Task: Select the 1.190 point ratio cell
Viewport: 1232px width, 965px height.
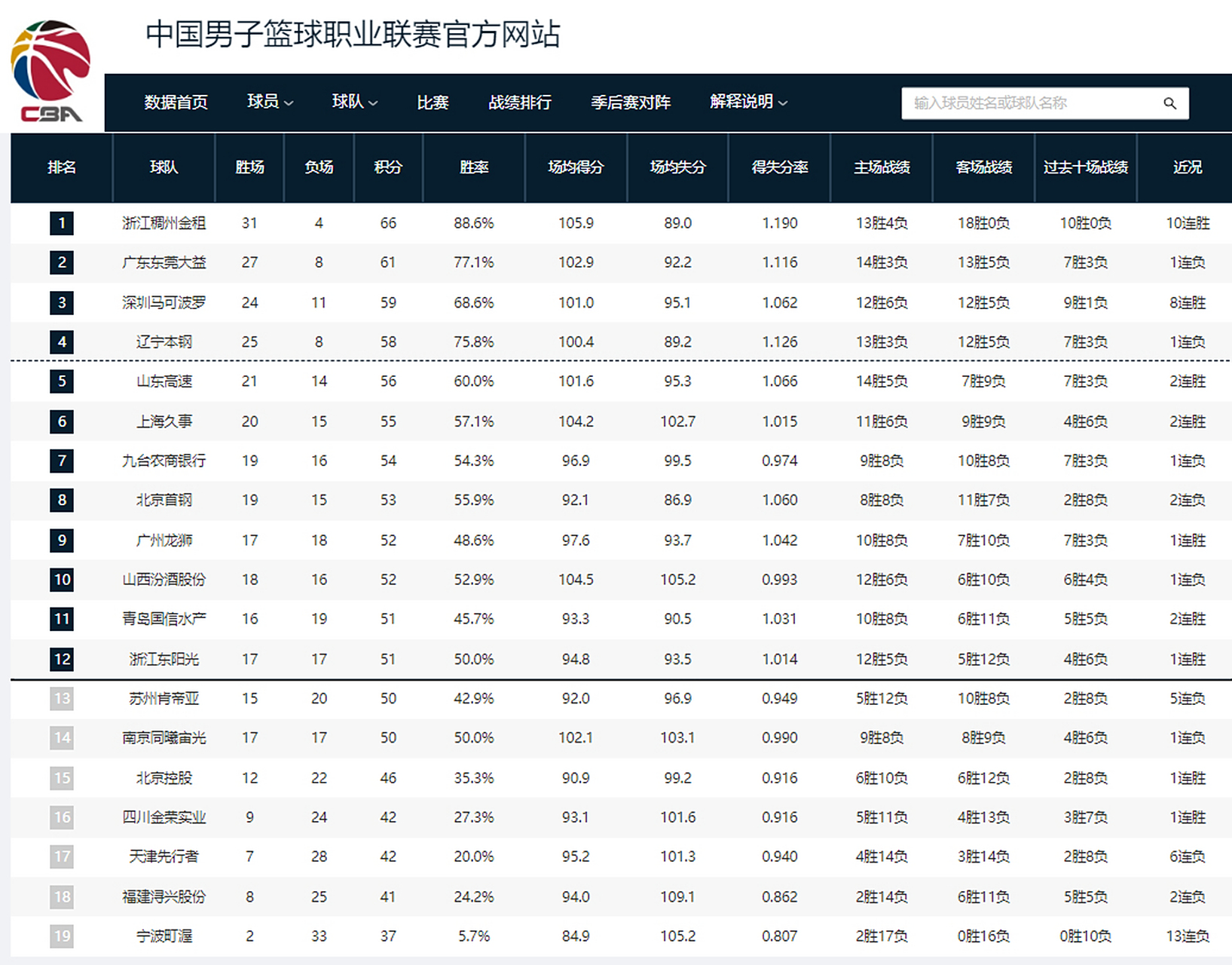Action: 780,223
